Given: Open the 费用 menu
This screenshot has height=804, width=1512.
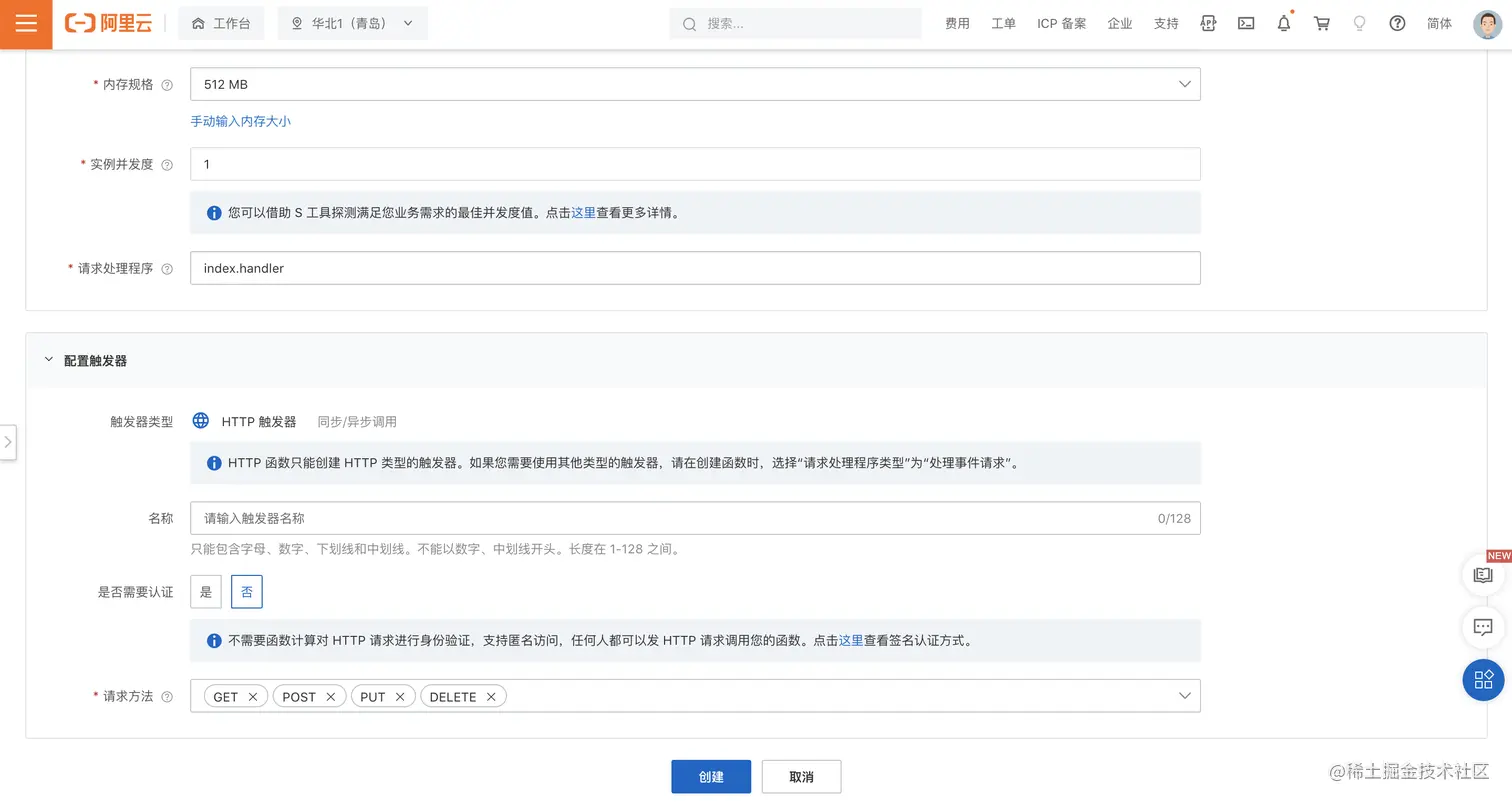Looking at the screenshot, I should tap(957, 24).
